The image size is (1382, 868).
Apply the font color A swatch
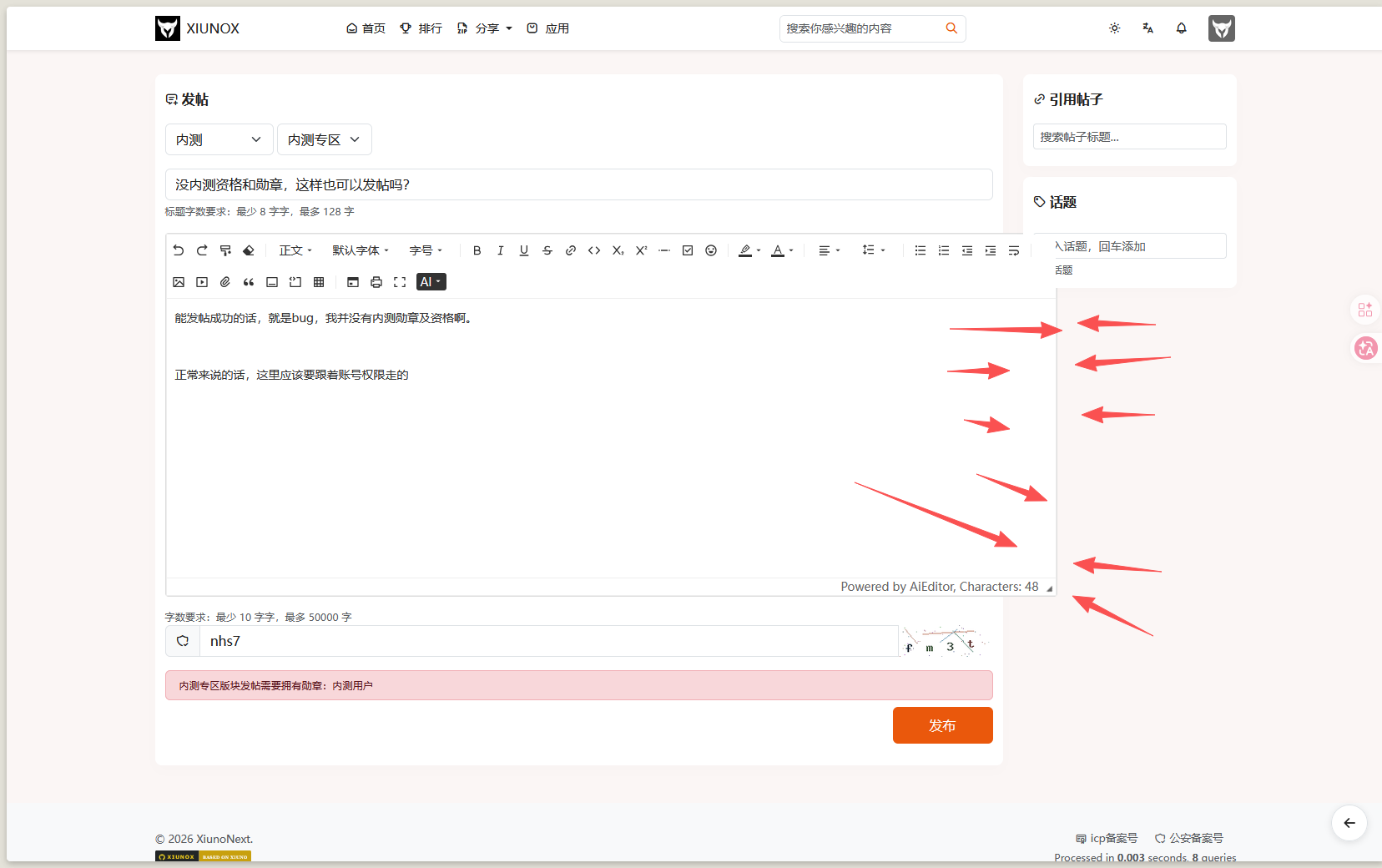(x=778, y=250)
